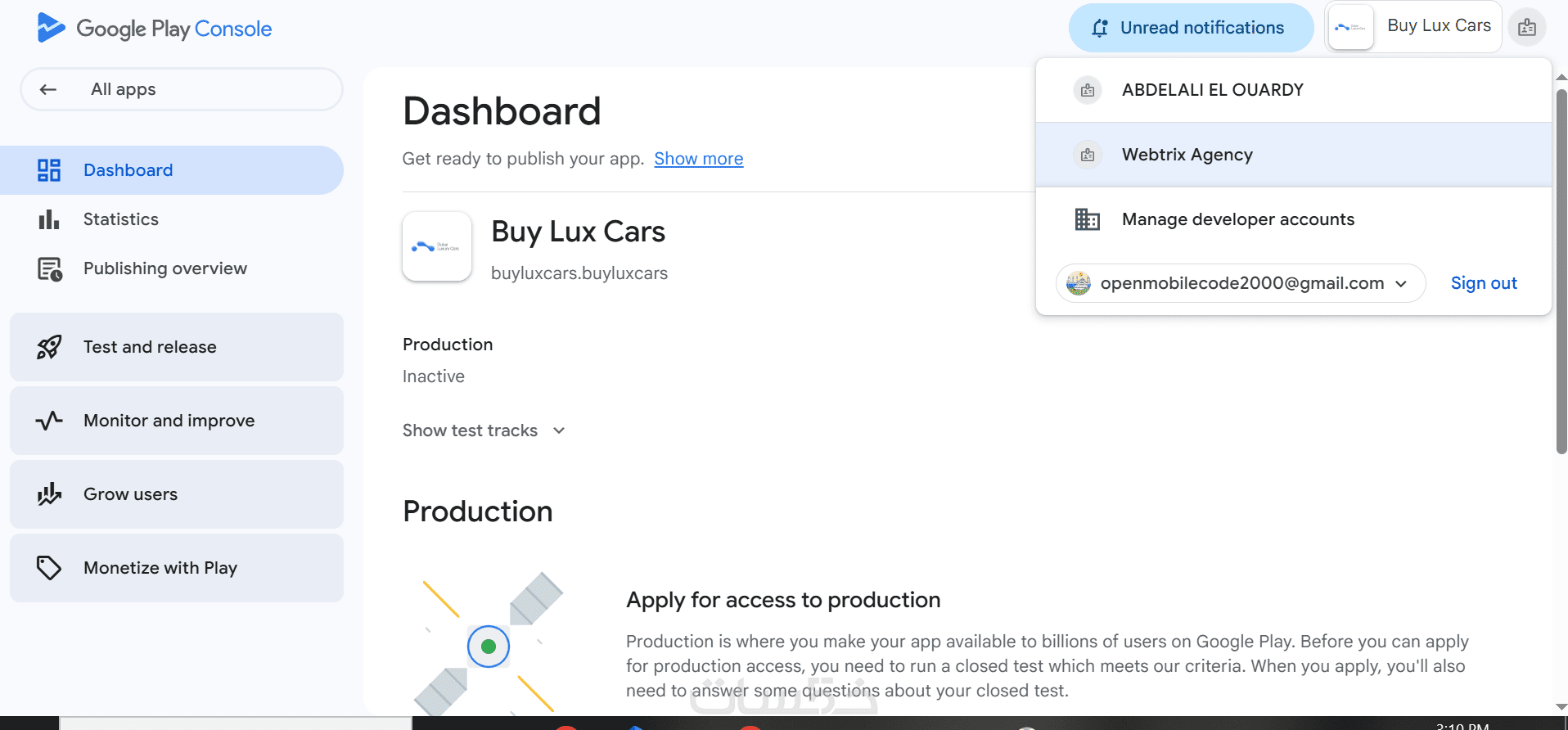Screen dimensions: 1568x730
Task: Click the Apply for access to production heading
Action: (x=783, y=600)
